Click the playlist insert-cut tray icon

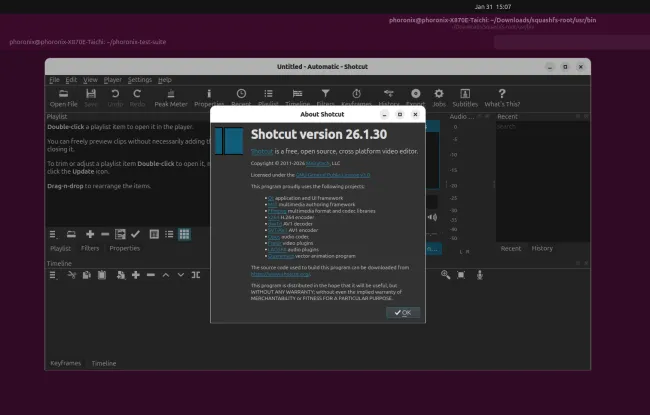point(71,235)
